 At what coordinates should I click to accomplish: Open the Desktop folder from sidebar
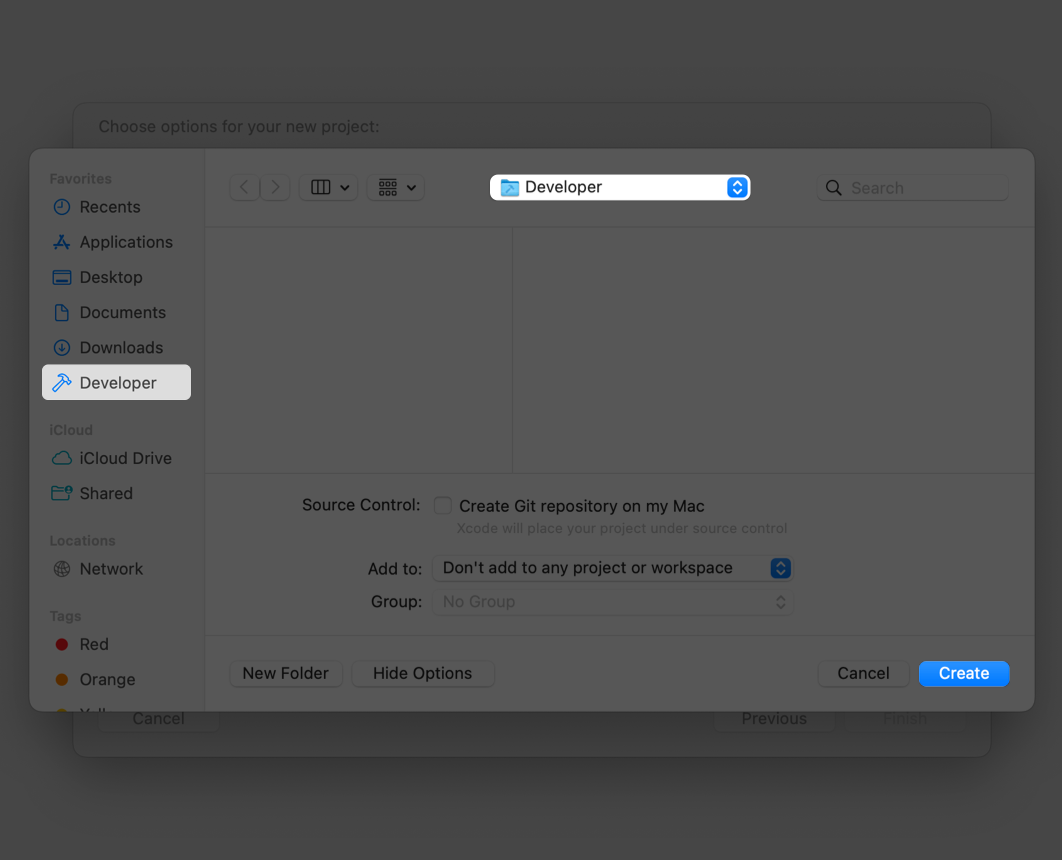click(x=111, y=277)
